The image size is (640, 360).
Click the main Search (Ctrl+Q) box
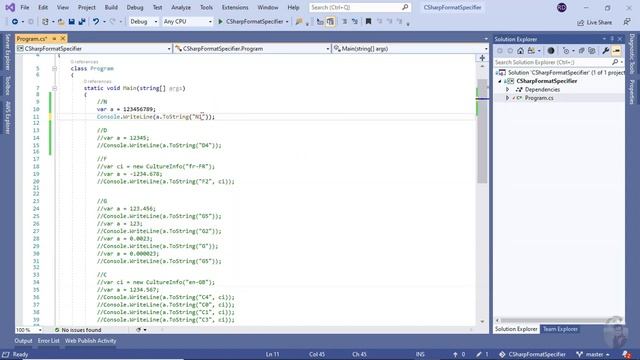click(x=359, y=7)
